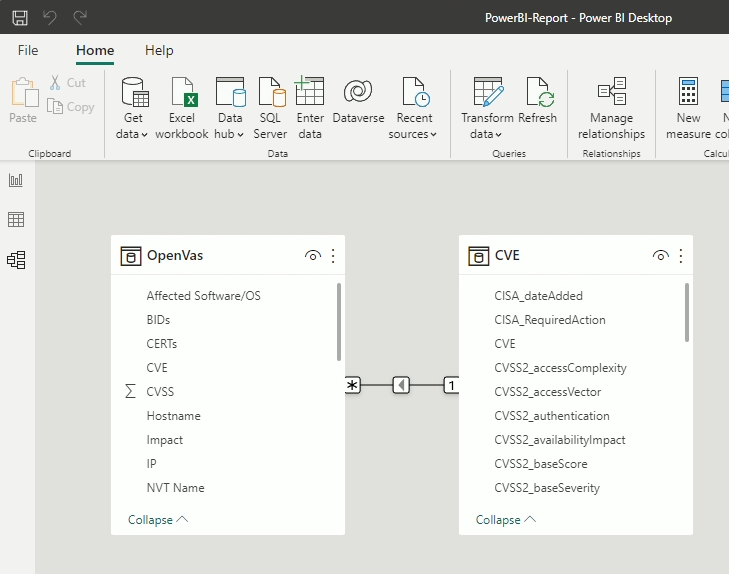Select the NVT Name field
Image resolution: width=729 pixels, height=574 pixels.
pos(176,488)
